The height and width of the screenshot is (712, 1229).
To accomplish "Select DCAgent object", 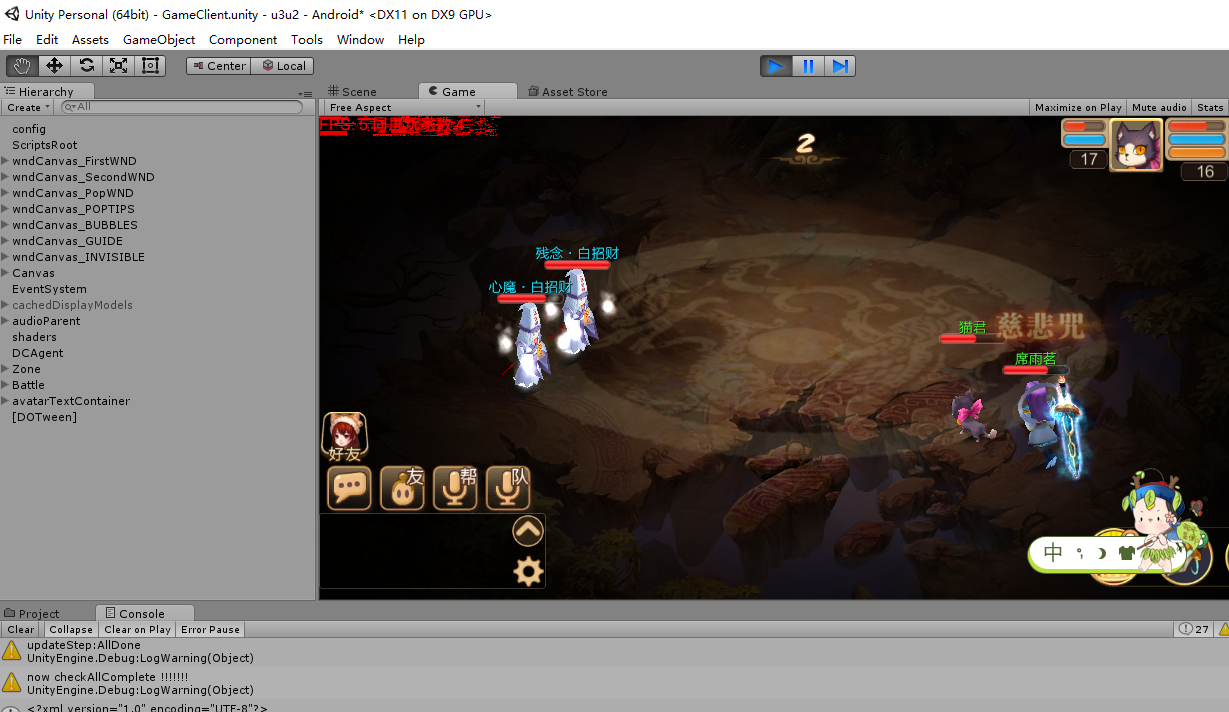I will tap(38, 353).
